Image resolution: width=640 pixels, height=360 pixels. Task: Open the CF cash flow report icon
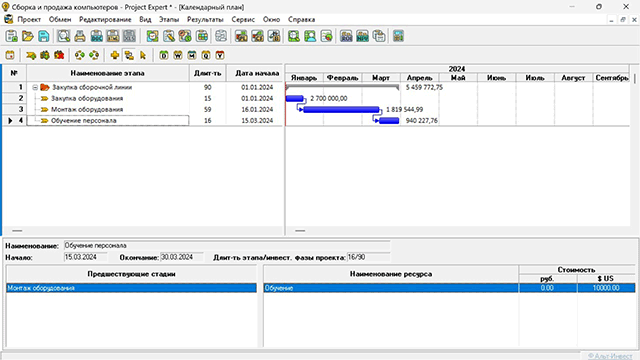[x=258, y=36]
